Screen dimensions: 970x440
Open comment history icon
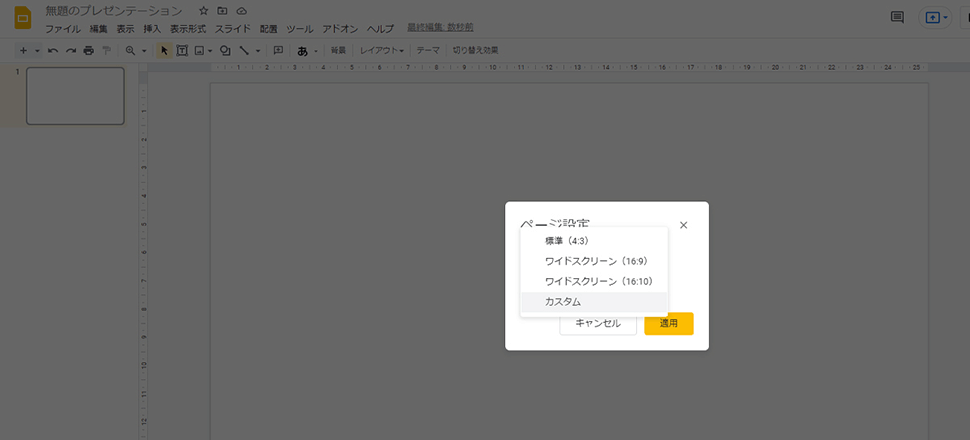tap(897, 17)
